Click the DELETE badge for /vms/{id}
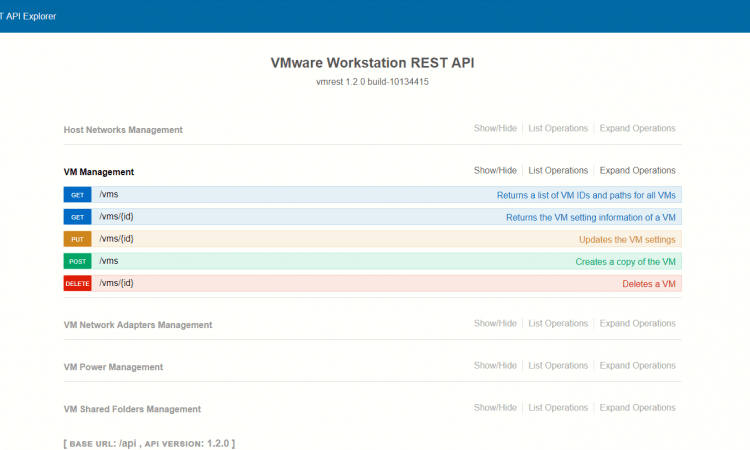Screen dimensions: 750x450 click(x=77, y=283)
